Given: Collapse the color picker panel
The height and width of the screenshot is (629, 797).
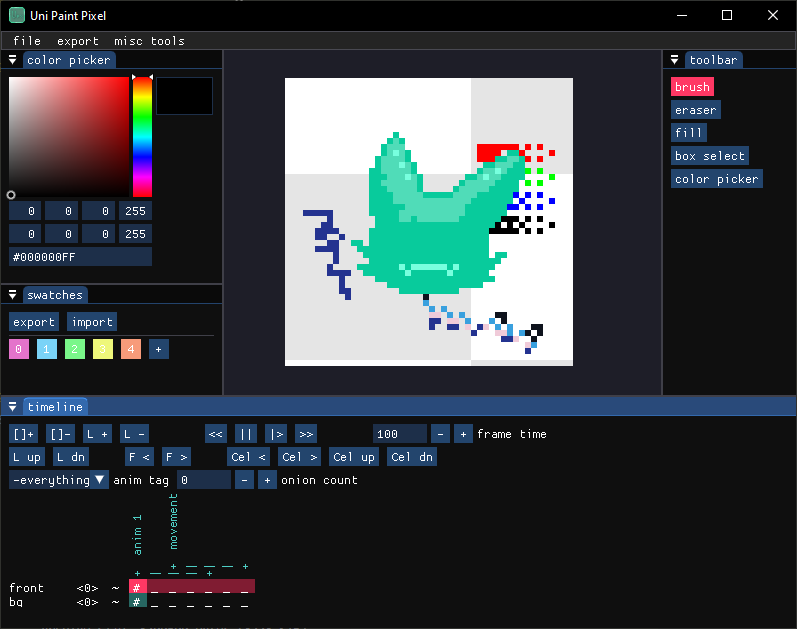Looking at the screenshot, I should (x=13, y=60).
